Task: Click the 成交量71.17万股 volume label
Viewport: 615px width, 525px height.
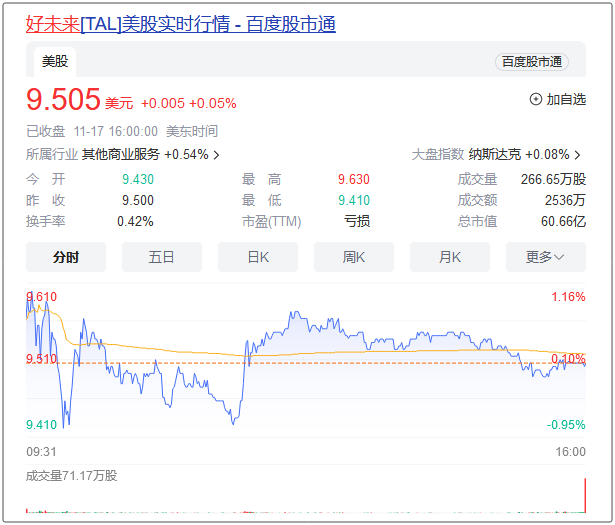Action: point(71,476)
